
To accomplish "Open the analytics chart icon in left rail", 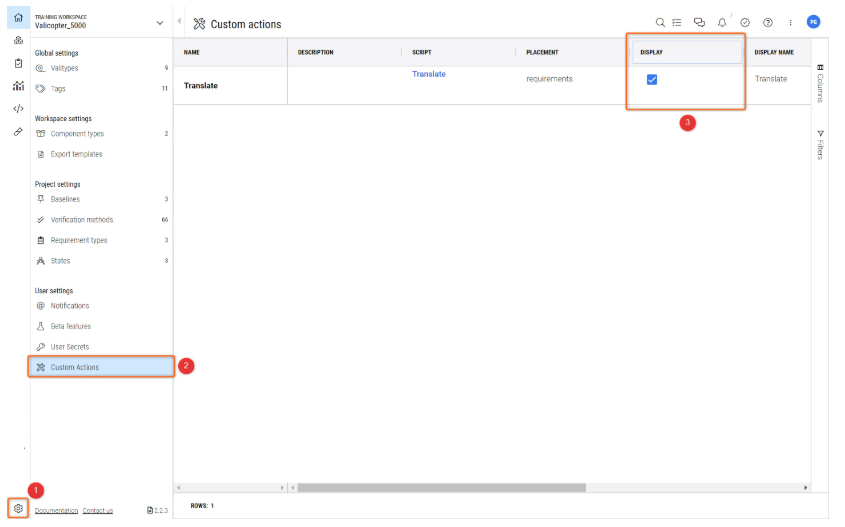I will click(x=18, y=86).
